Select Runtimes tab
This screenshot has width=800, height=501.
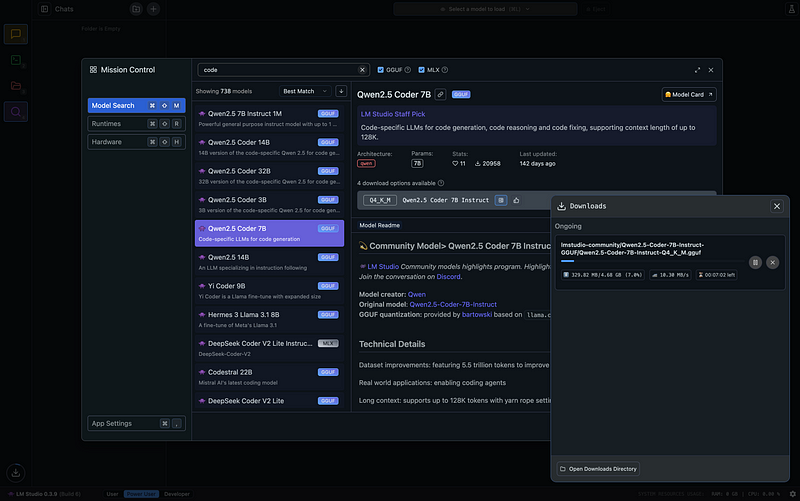[136, 123]
